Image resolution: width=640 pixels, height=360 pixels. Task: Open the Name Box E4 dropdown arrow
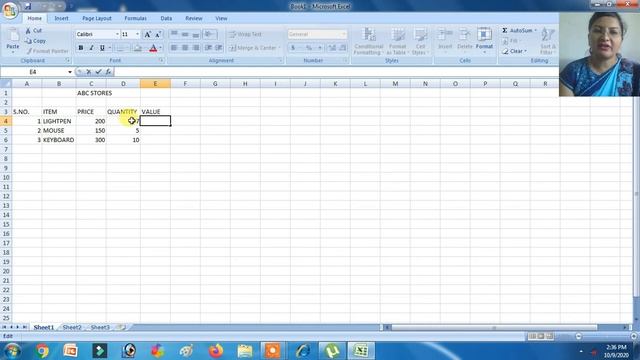coord(70,72)
